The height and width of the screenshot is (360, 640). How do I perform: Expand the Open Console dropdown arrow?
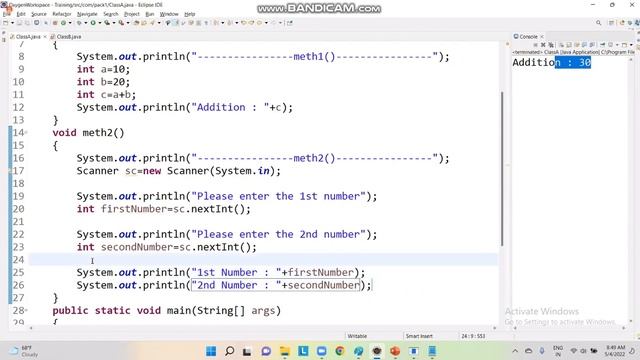(631, 45)
